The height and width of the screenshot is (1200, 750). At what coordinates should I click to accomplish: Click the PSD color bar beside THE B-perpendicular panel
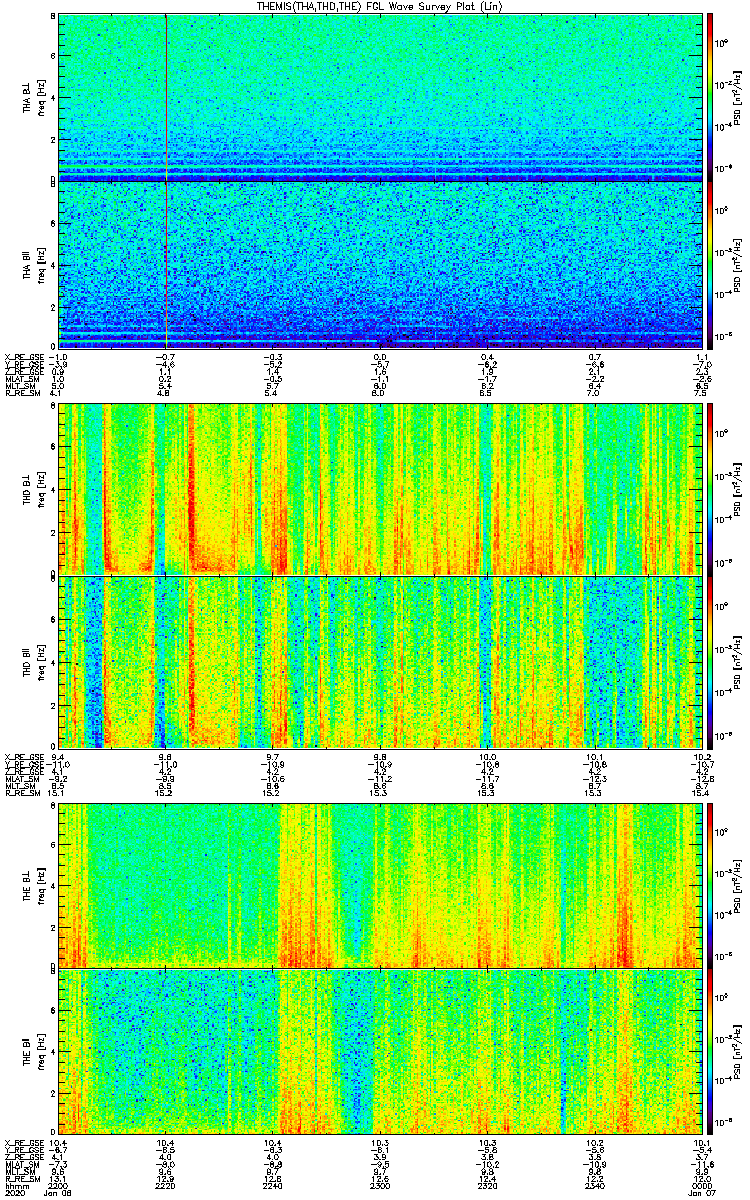710,883
